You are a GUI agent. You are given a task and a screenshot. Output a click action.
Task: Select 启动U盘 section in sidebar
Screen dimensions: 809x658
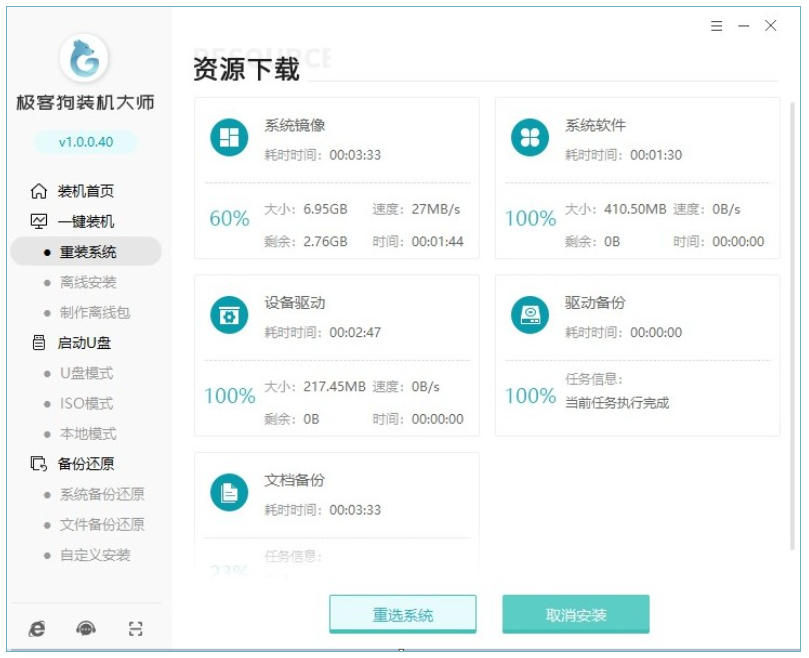click(84, 343)
